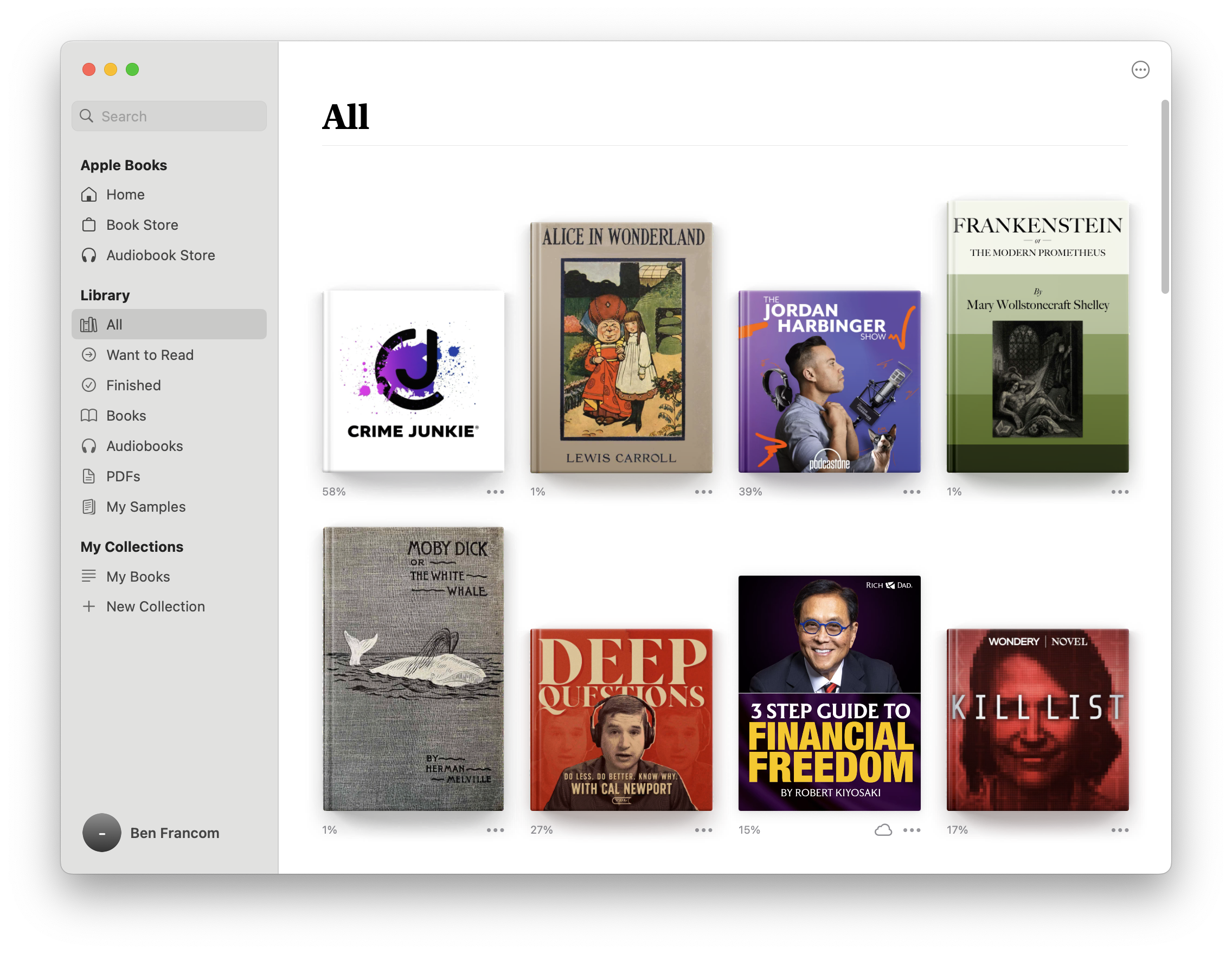Open the Moby Dick book cover
This screenshot has height=954, width=1232.
tap(414, 671)
